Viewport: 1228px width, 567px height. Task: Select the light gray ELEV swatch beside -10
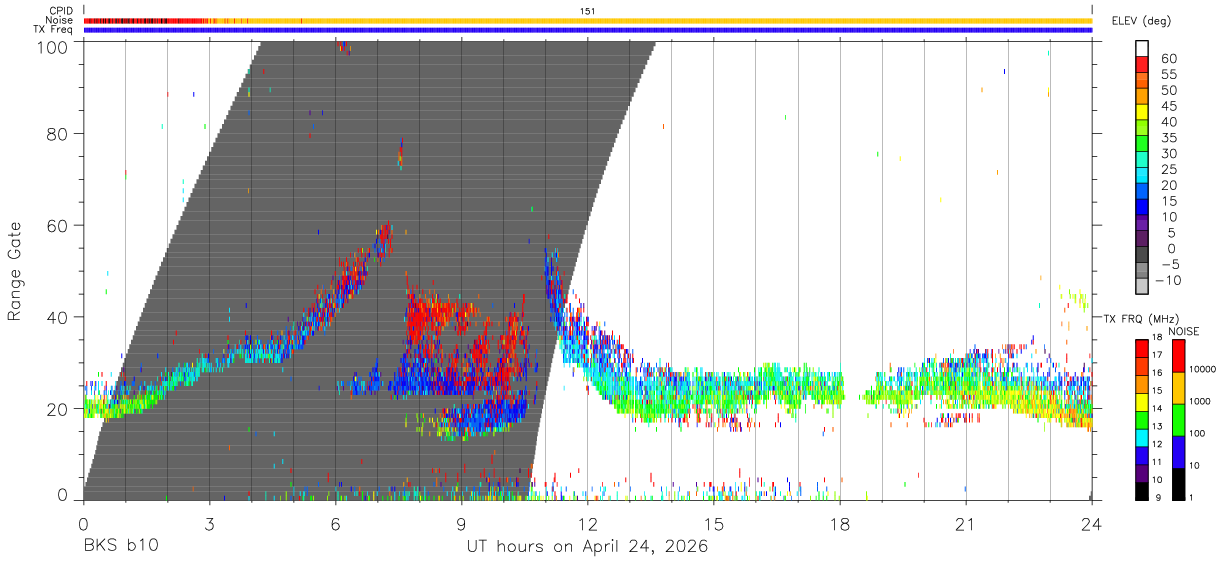tap(1142, 288)
